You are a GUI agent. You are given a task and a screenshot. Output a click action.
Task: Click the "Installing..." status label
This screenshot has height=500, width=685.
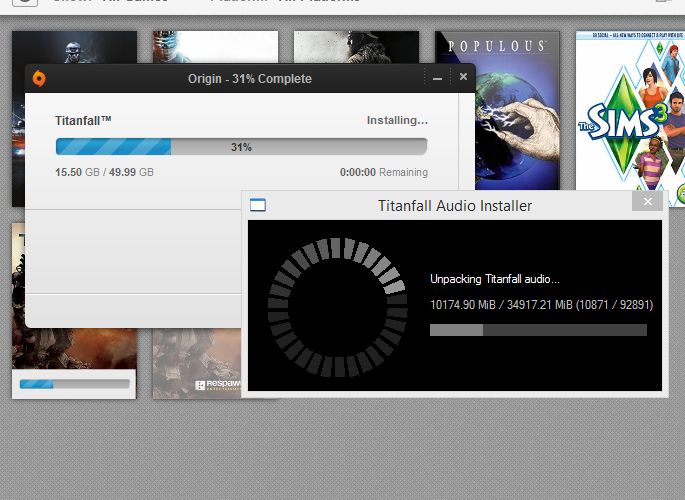(396, 121)
